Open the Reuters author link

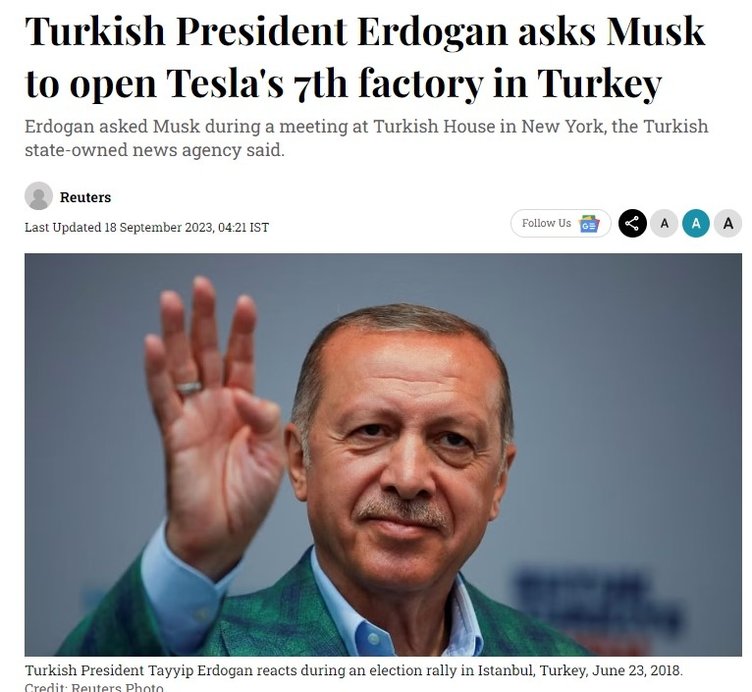[85, 197]
